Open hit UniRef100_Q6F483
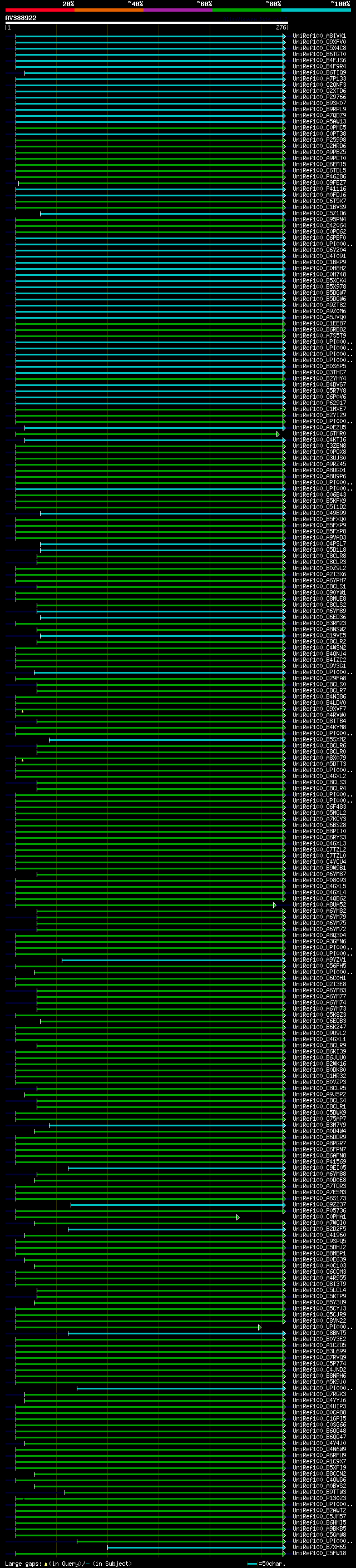The height and width of the screenshot is (1568, 356). [319, 807]
